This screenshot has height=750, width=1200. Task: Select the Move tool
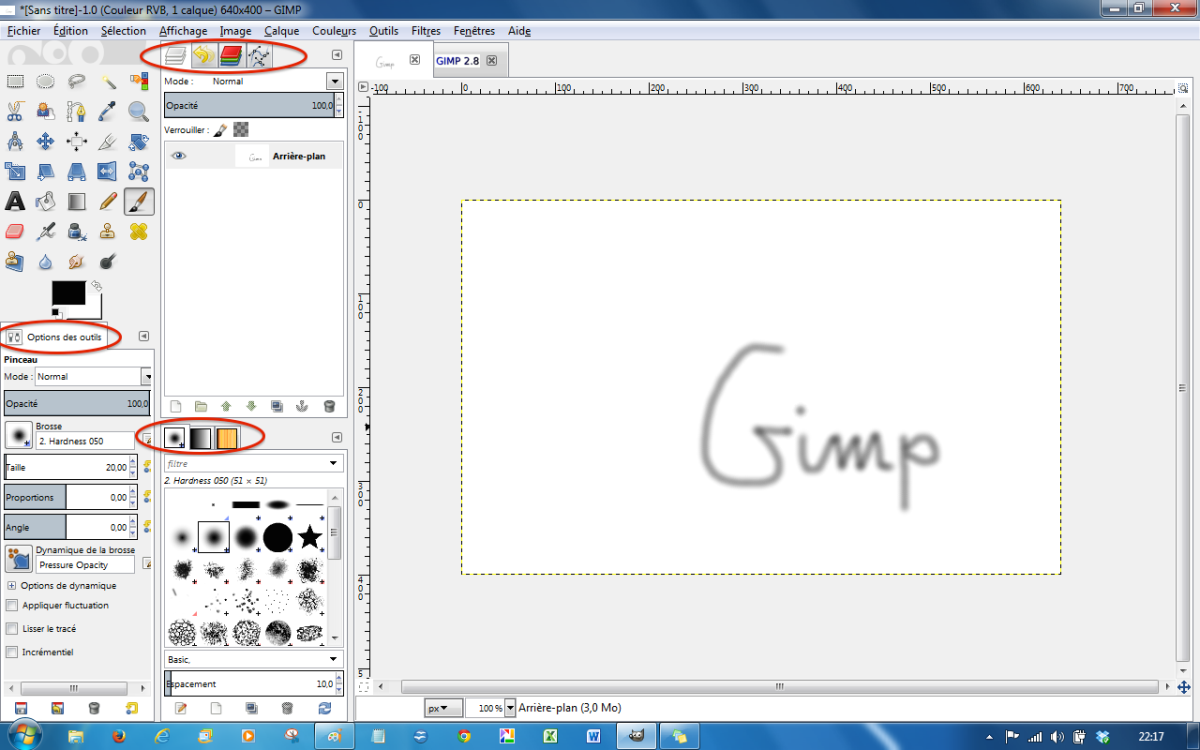tap(46, 141)
